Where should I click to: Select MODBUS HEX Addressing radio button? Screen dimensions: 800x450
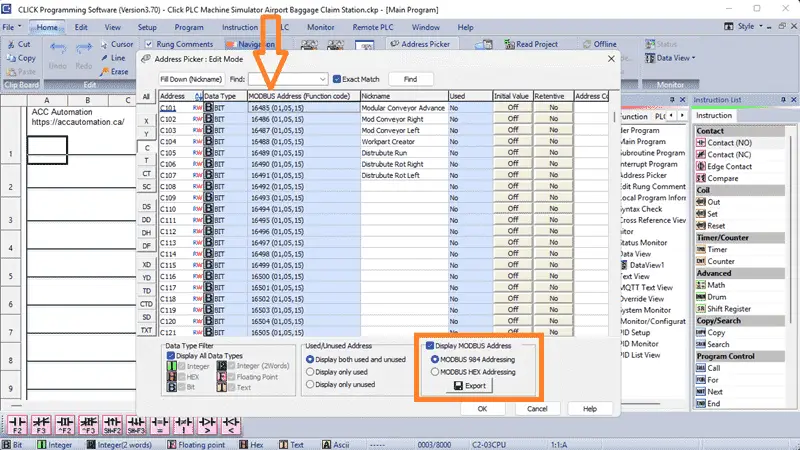coord(435,372)
